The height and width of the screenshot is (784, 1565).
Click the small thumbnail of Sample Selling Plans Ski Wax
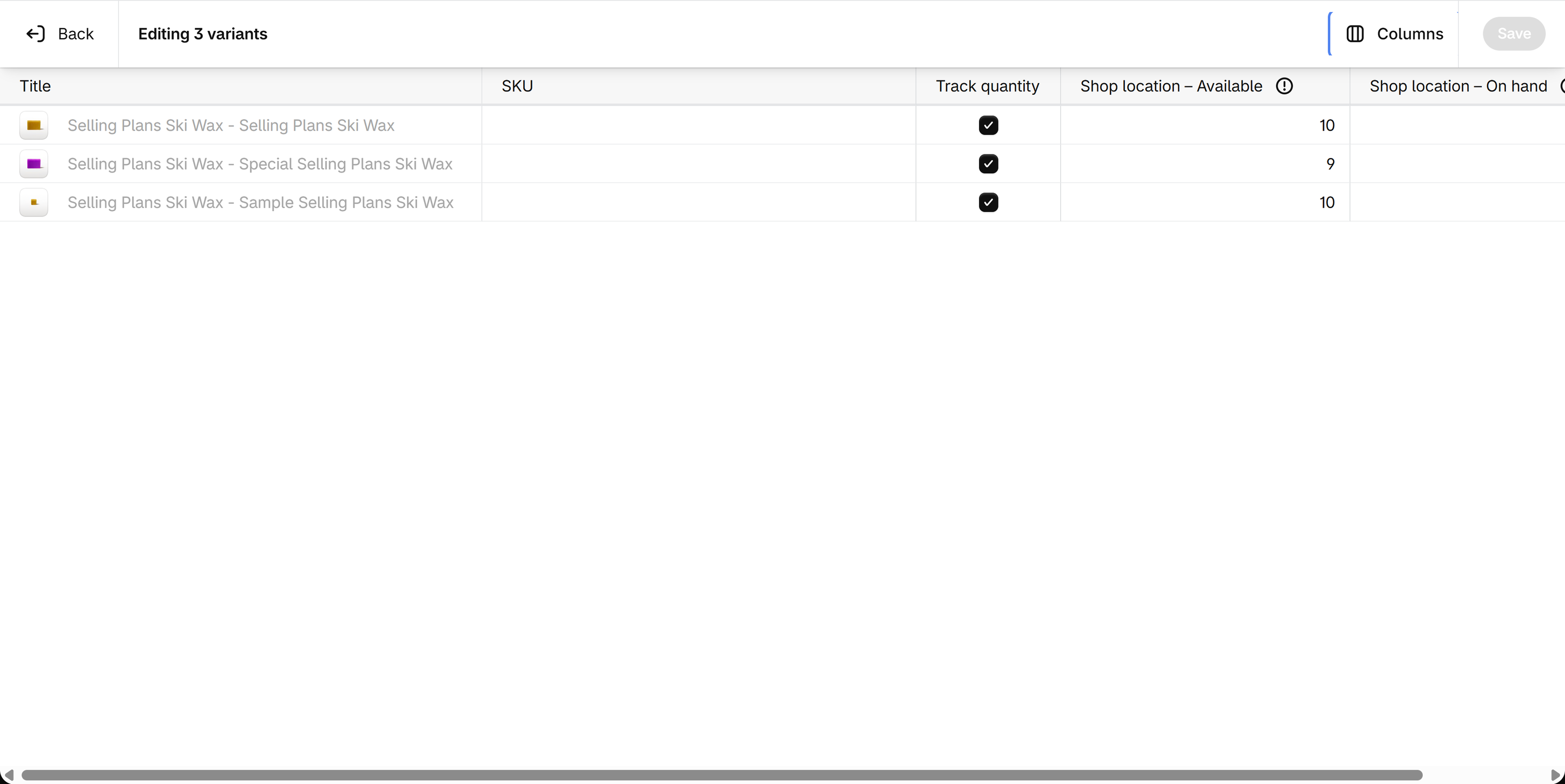[34, 202]
